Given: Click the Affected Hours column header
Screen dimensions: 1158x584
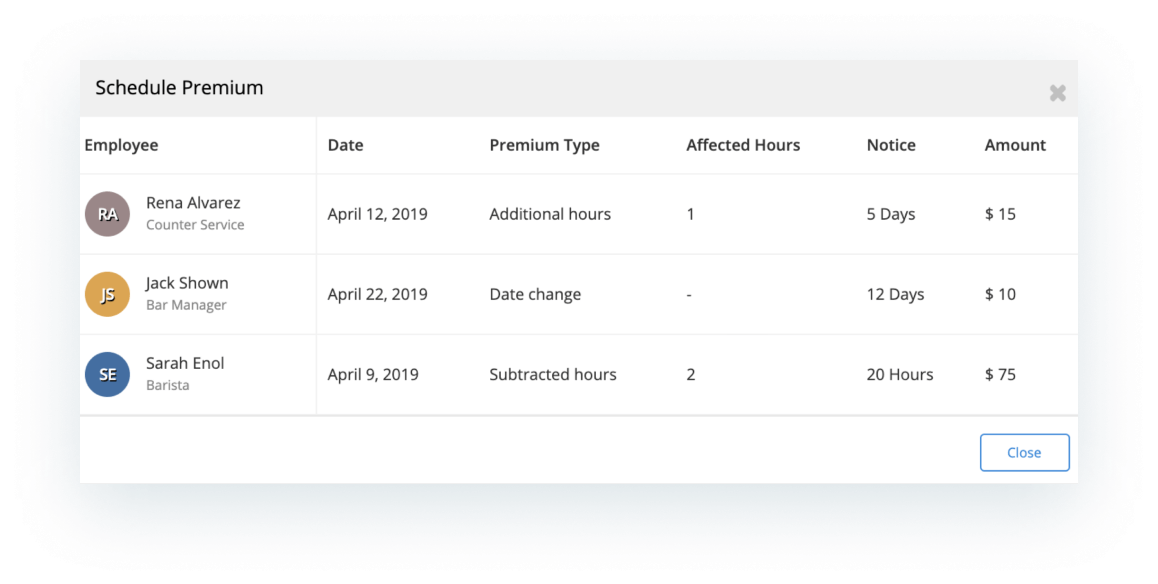Looking at the screenshot, I should click(743, 145).
